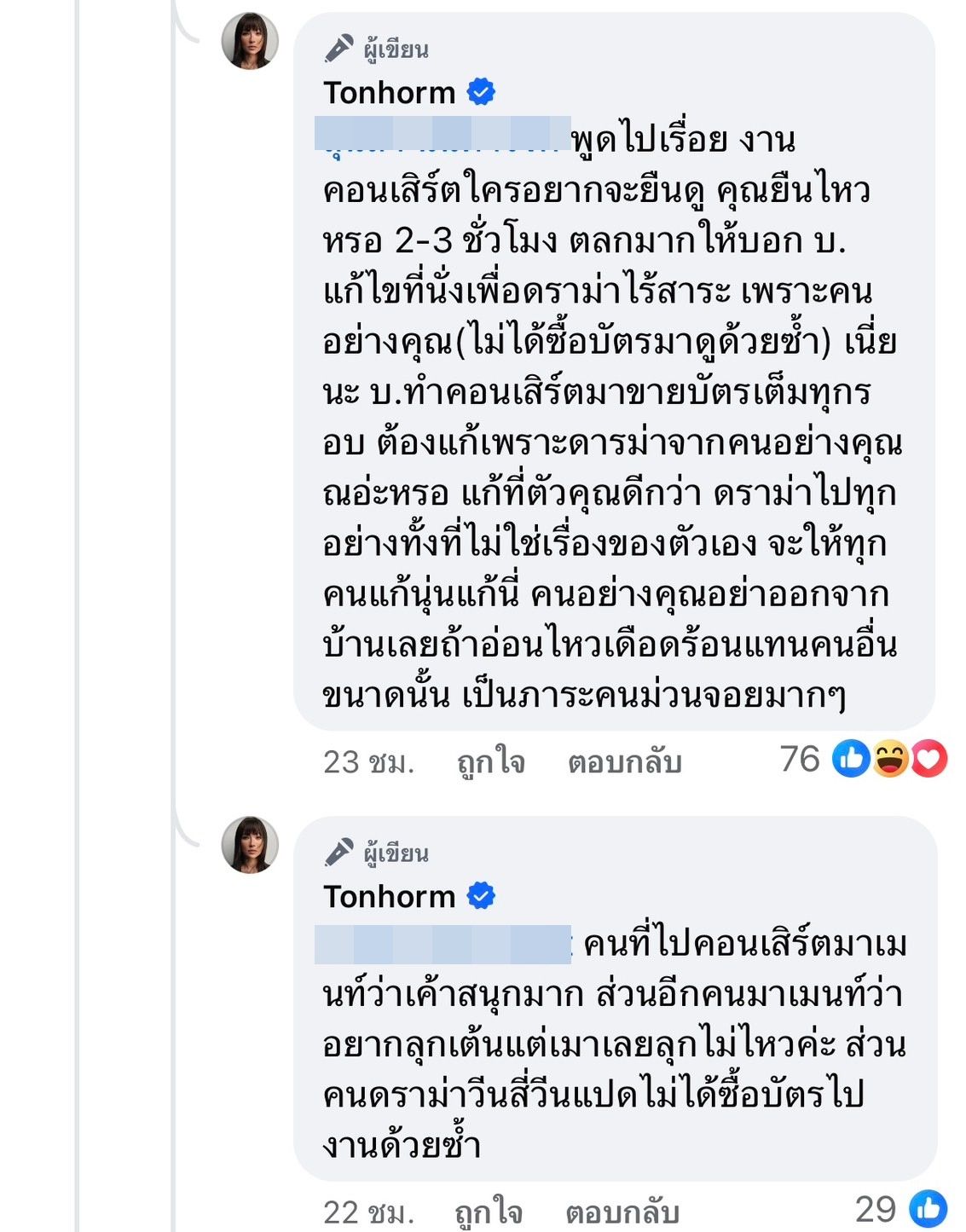View the 76 reactions count list
The height and width of the screenshot is (1232, 966).
pos(800,759)
